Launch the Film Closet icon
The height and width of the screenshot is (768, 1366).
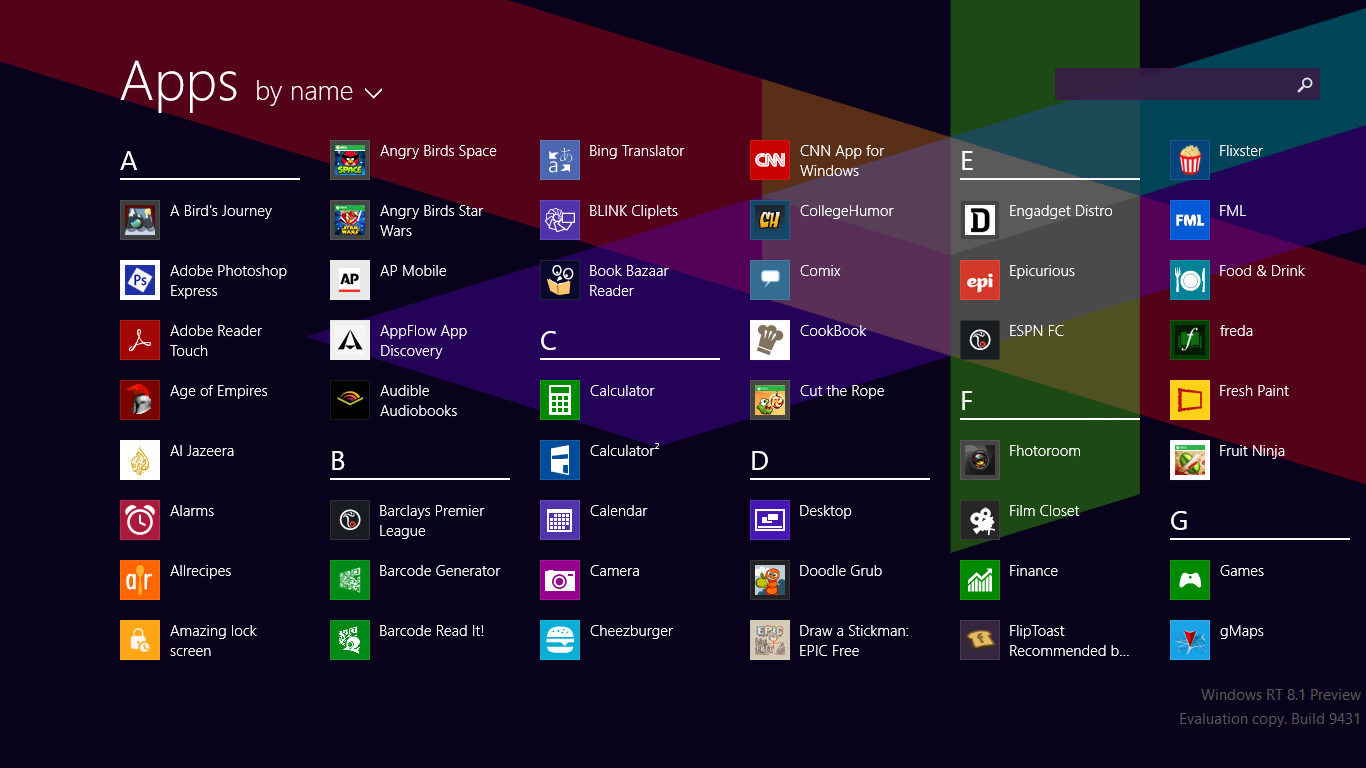point(980,520)
